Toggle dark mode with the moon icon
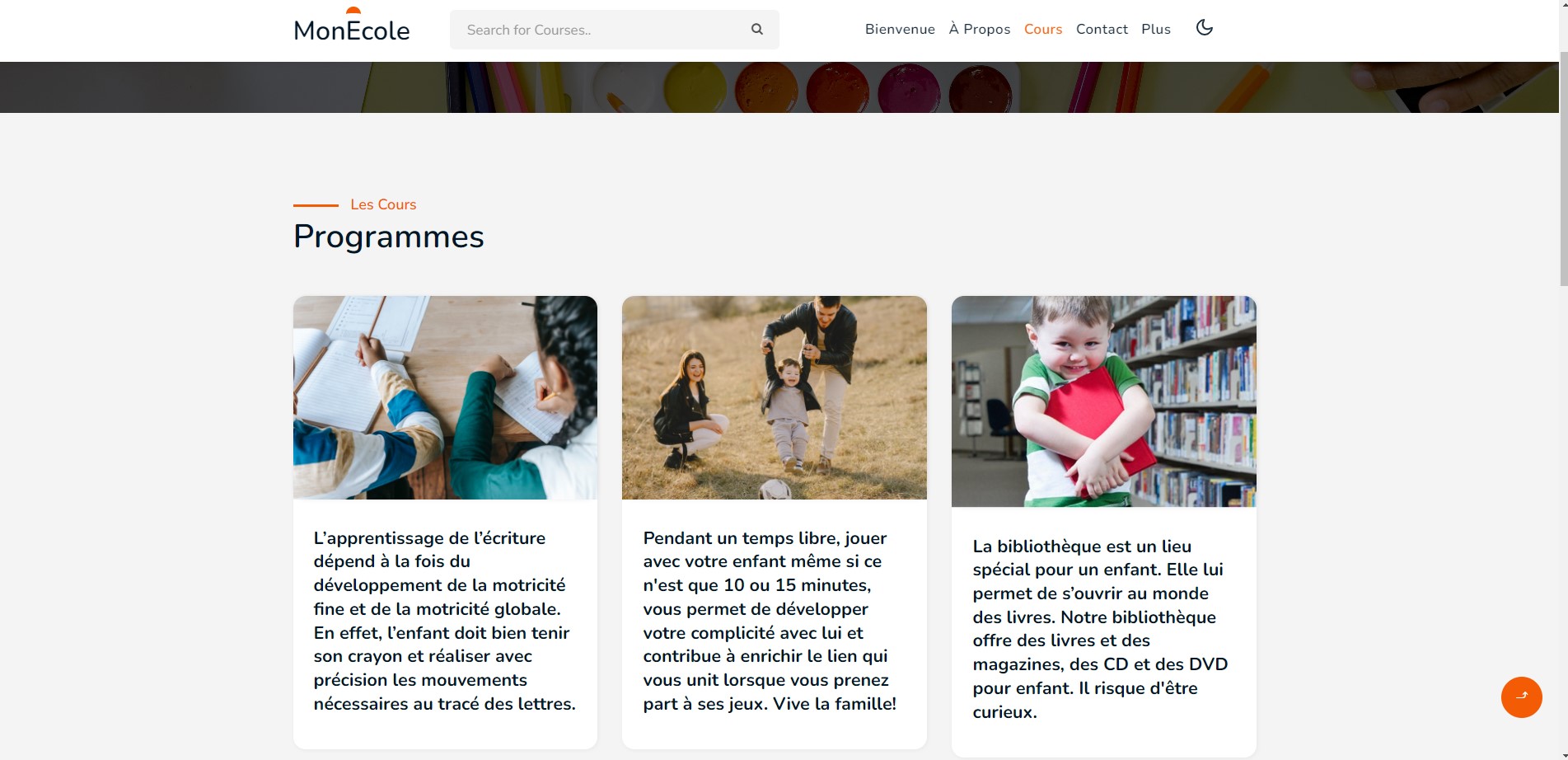 coord(1204,28)
